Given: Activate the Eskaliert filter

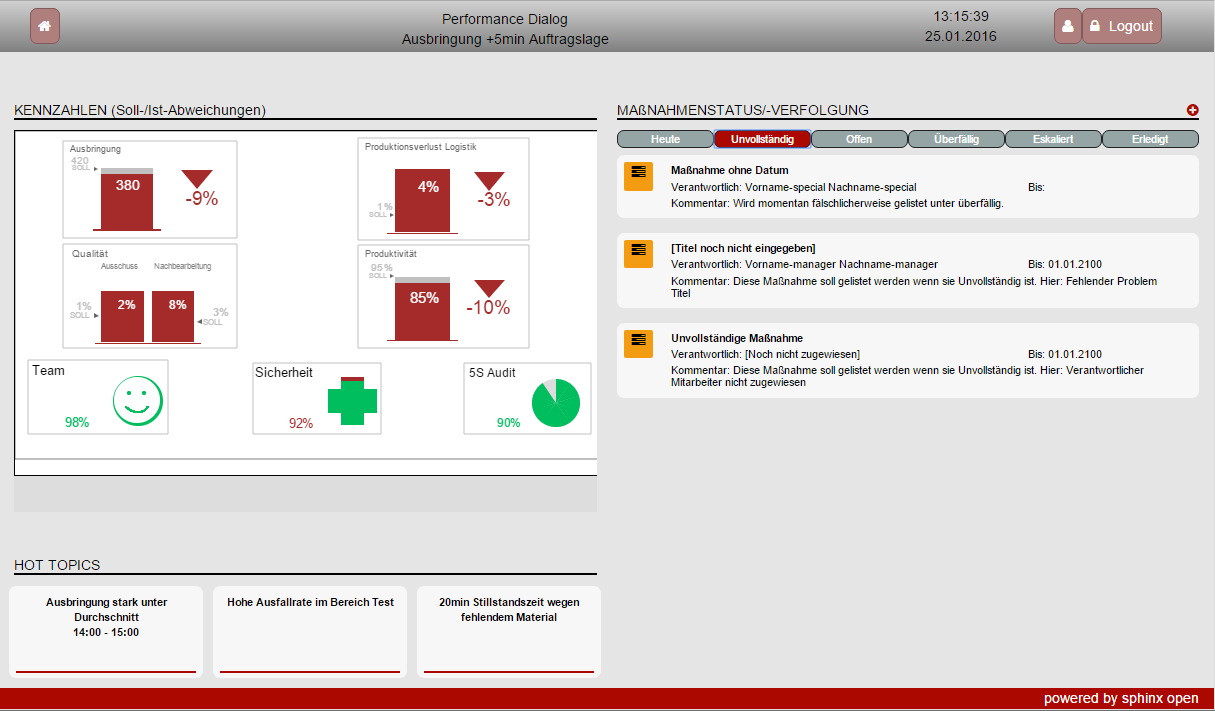Looking at the screenshot, I should click(x=1053, y=138).
